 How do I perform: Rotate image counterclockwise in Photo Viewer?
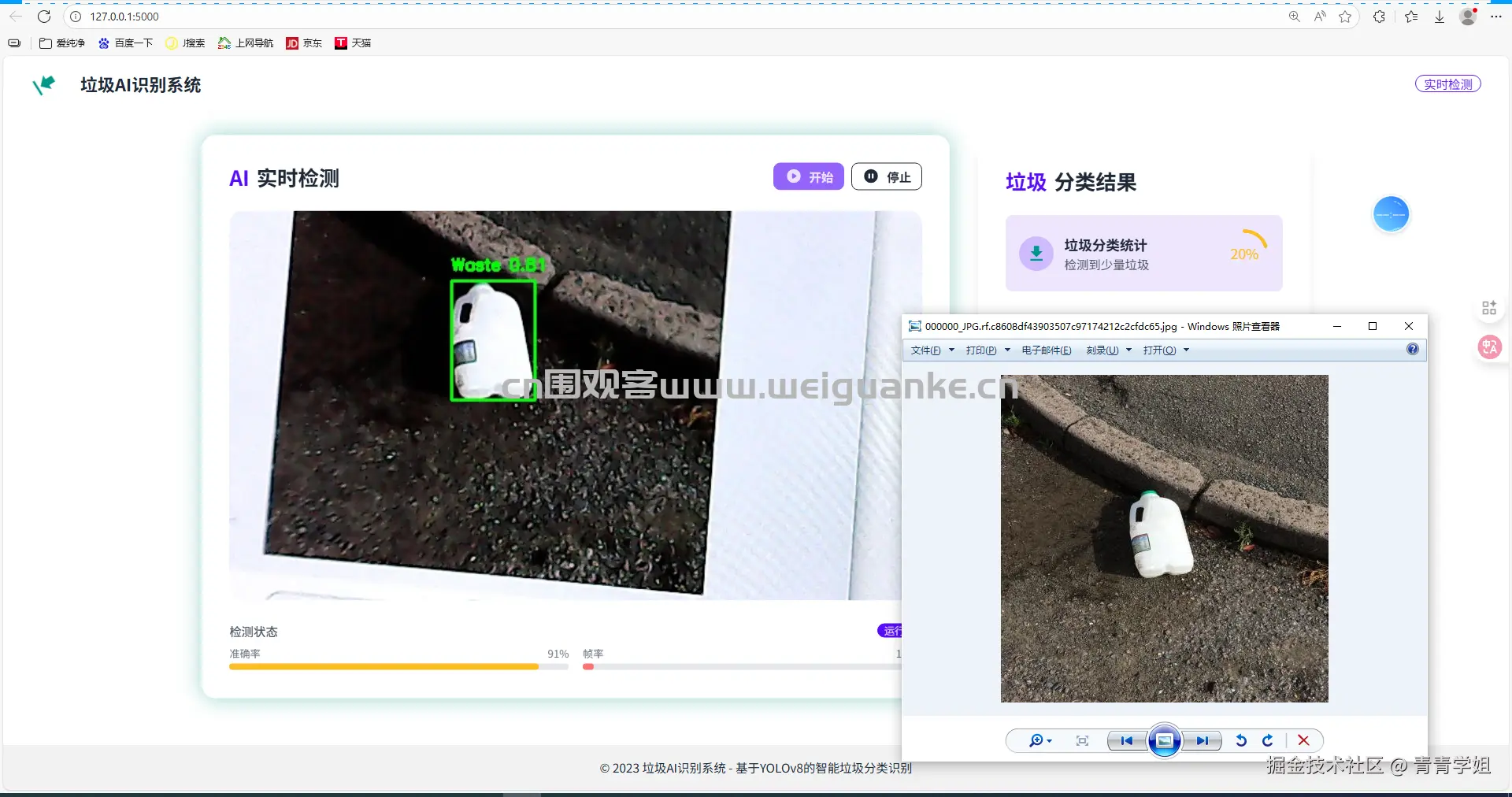point(1241,740)
